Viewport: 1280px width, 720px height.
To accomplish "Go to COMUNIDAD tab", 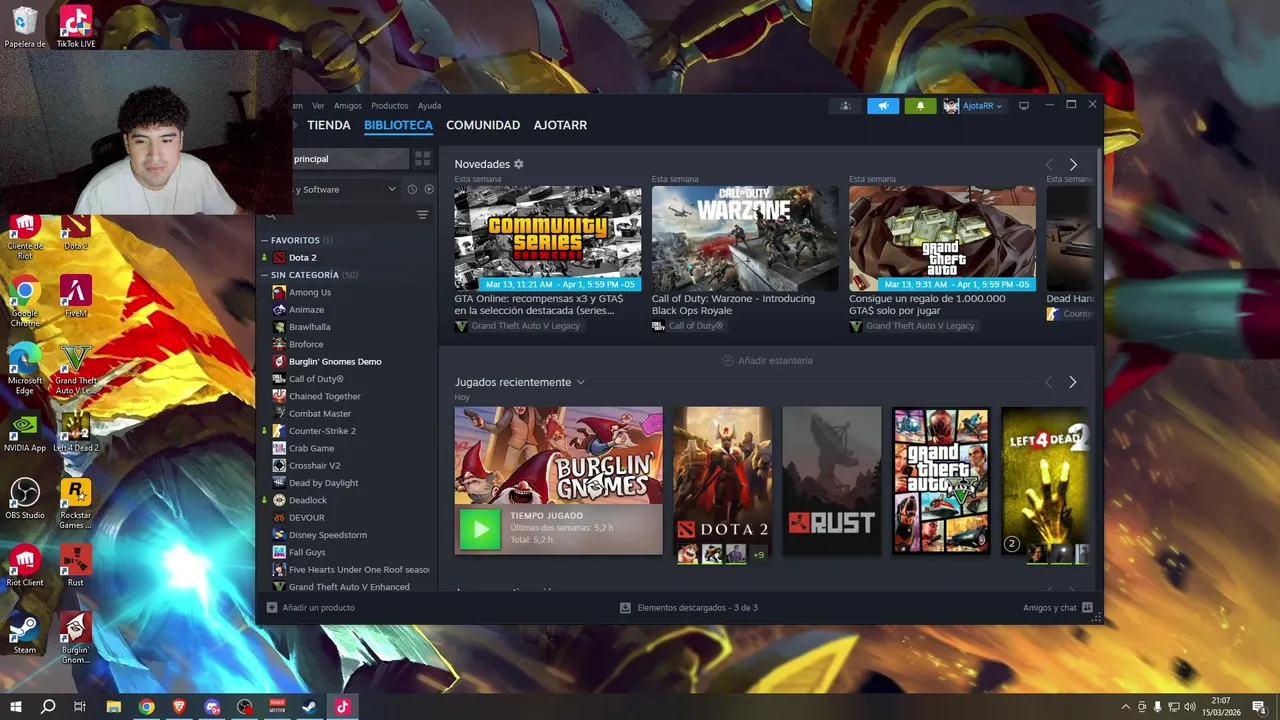I will (x=483, y=125).
